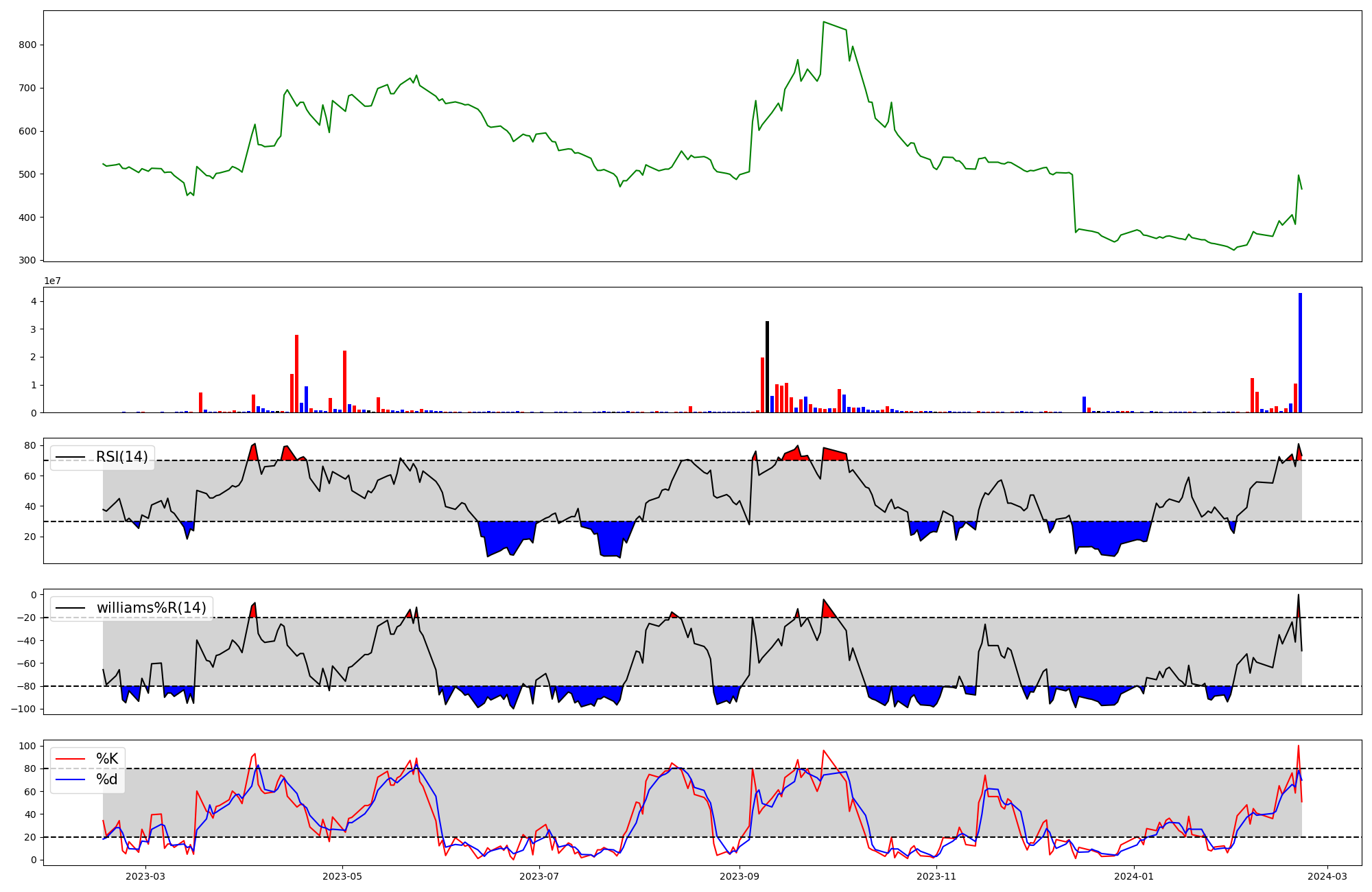Screen dimensions: 1372x892
Task: Click the 2024-01 x-axis date label
Action: (1134, 876)
